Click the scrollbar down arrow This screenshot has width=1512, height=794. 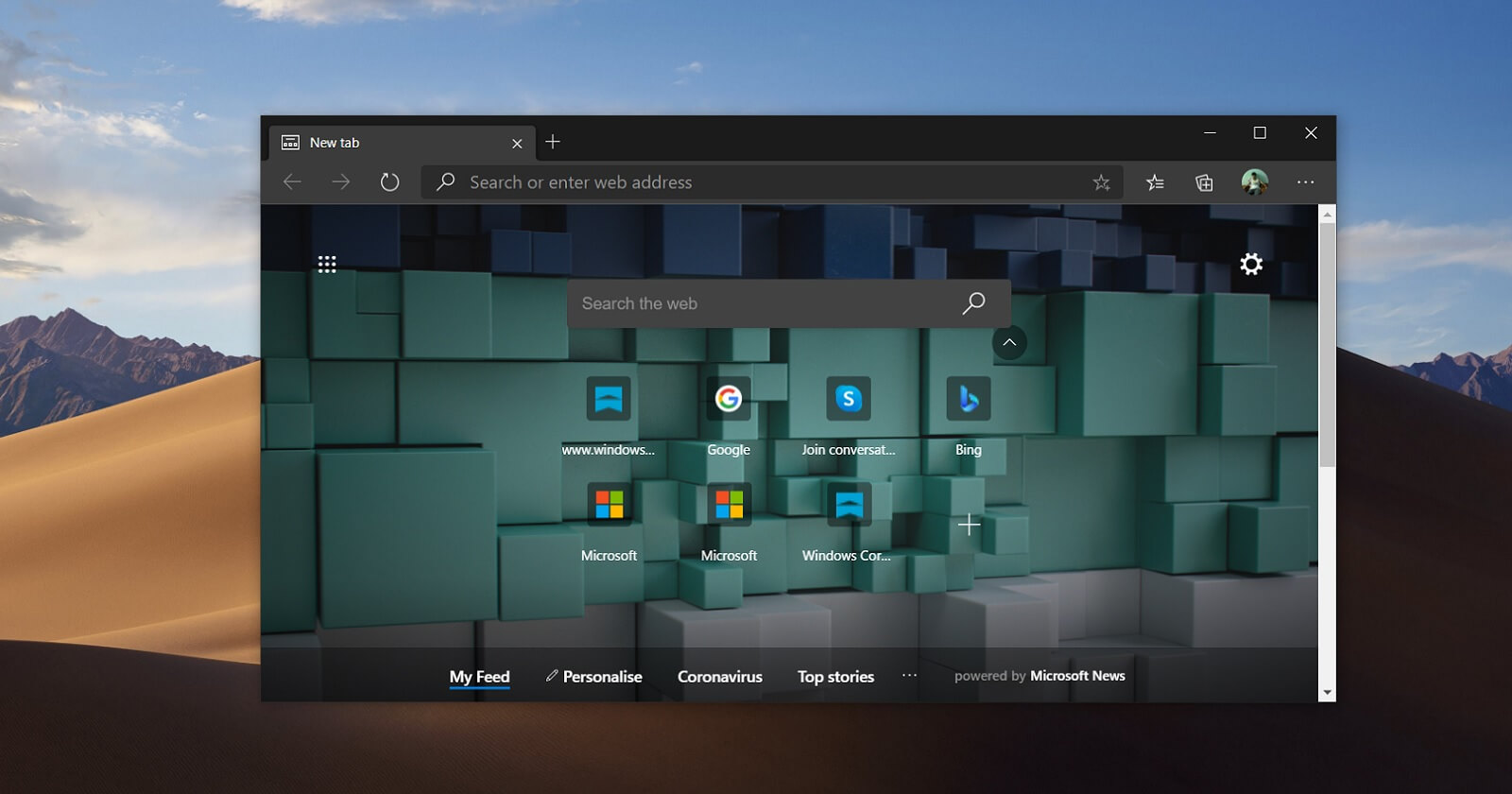[1328, 692]
